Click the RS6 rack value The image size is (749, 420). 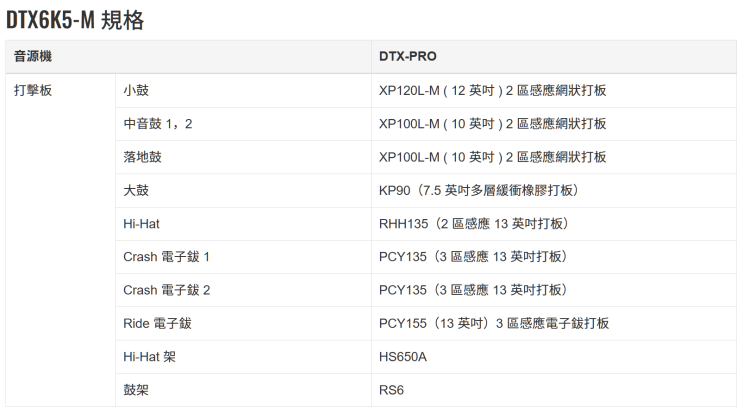click(391, 390)
